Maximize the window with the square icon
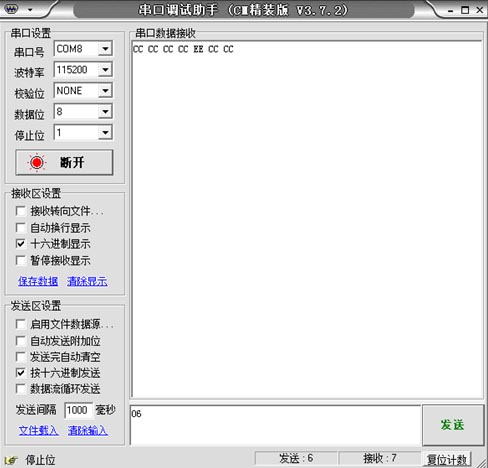488x468 pixels. coord(465,10)
